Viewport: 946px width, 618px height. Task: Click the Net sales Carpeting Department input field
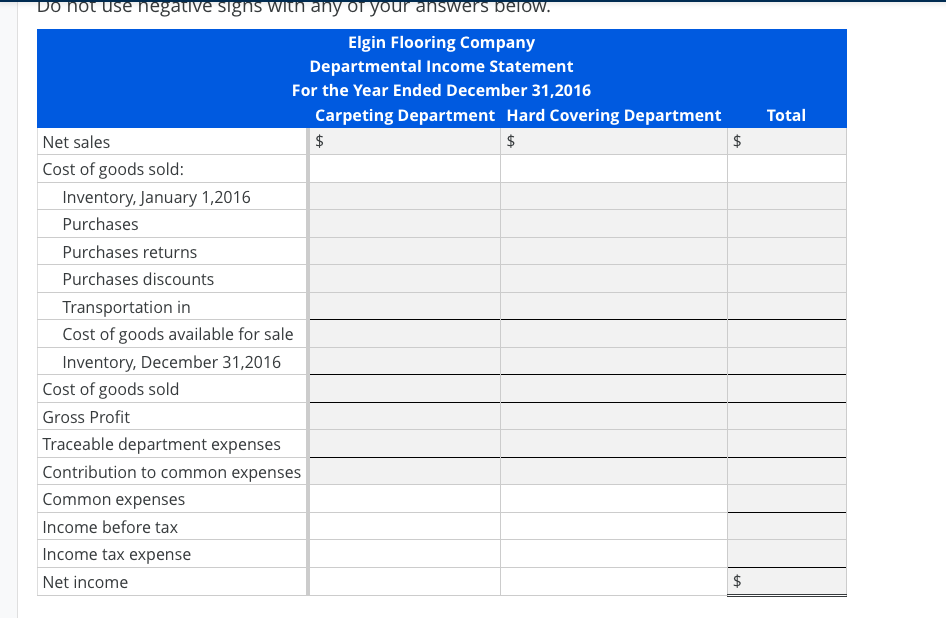[x=405, y=141]
